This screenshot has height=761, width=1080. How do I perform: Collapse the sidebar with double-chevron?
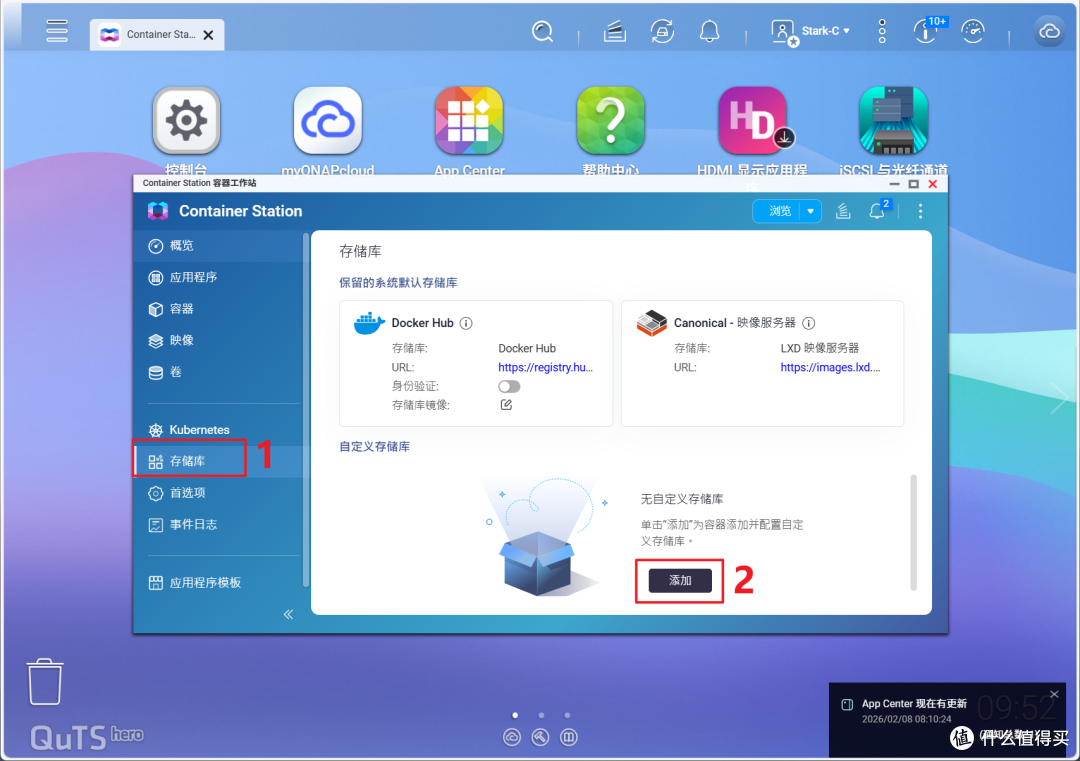point(288,614)
